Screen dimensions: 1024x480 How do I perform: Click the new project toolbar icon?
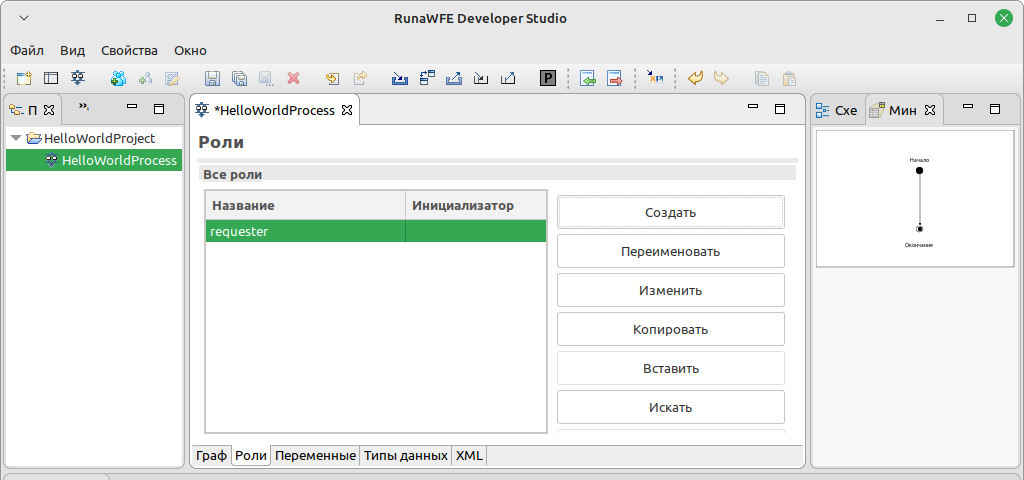tap(24, 79)
